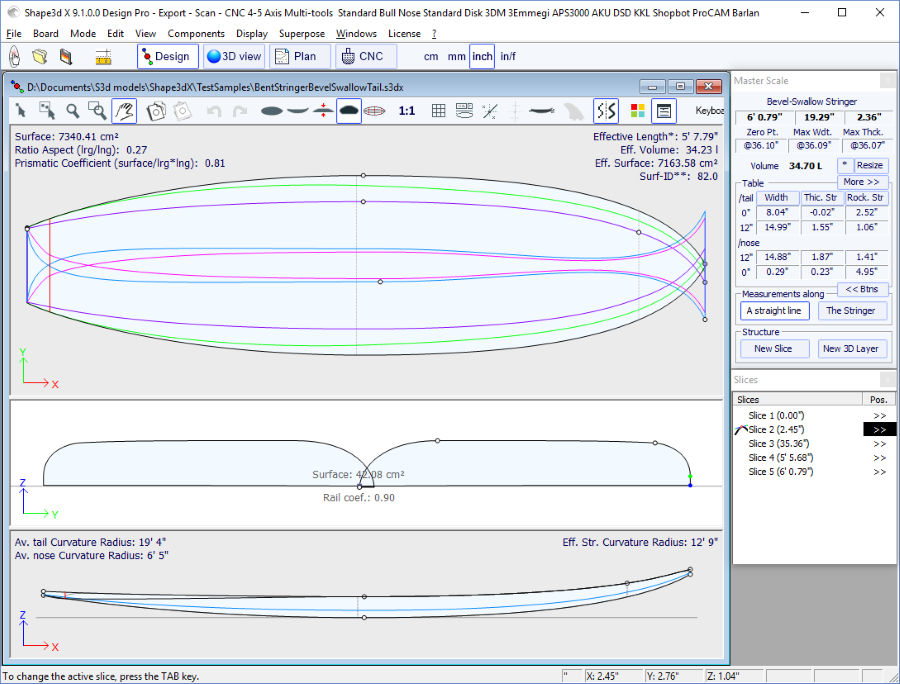Show the grid overlay icon
900x684 pixels.
point(438,111)
